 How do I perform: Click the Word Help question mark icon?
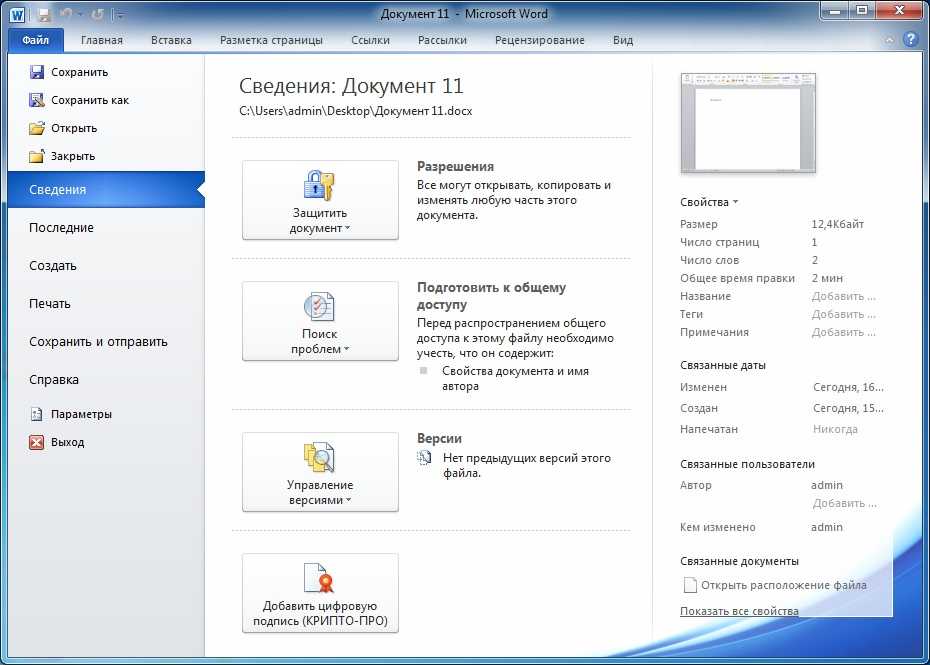pos(910,40)
